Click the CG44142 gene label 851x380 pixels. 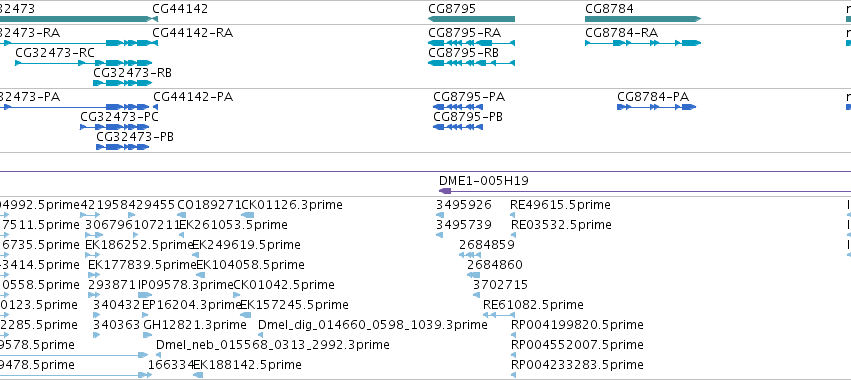coord(180,9)
